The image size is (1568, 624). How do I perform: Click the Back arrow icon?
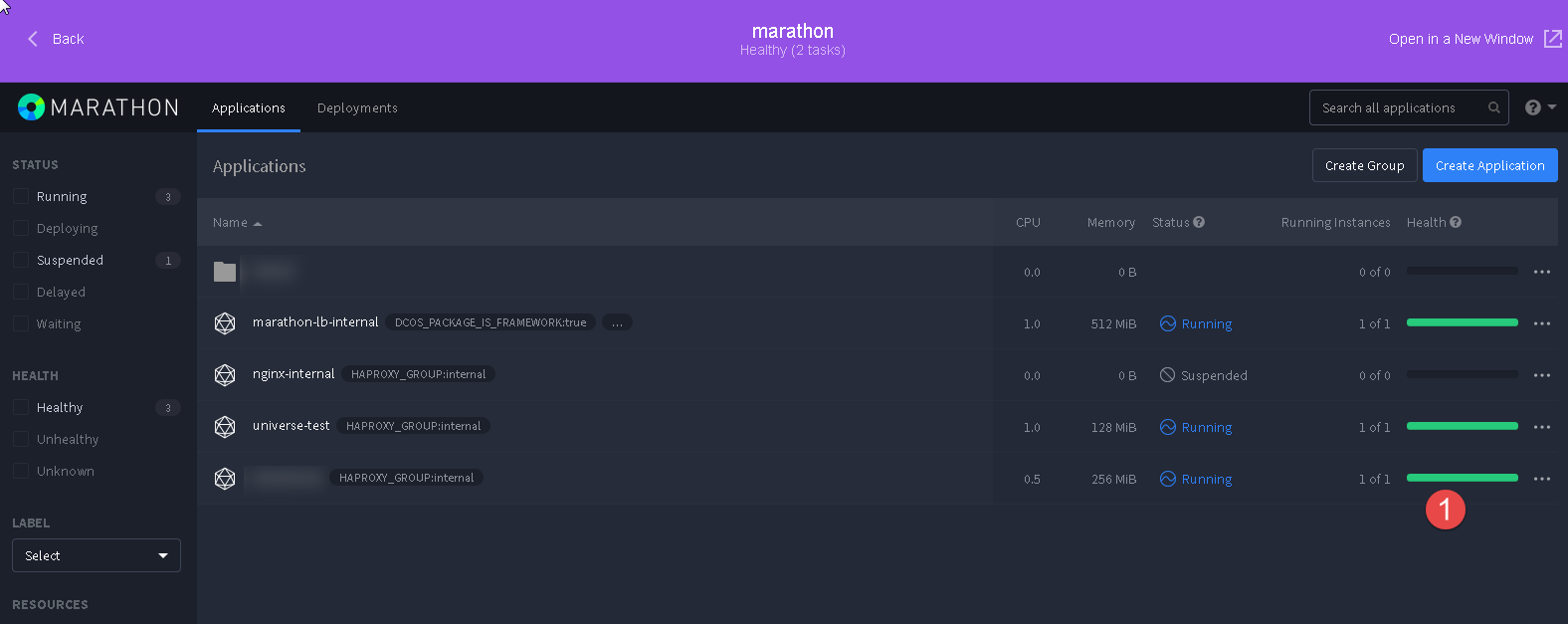(33, 39)
